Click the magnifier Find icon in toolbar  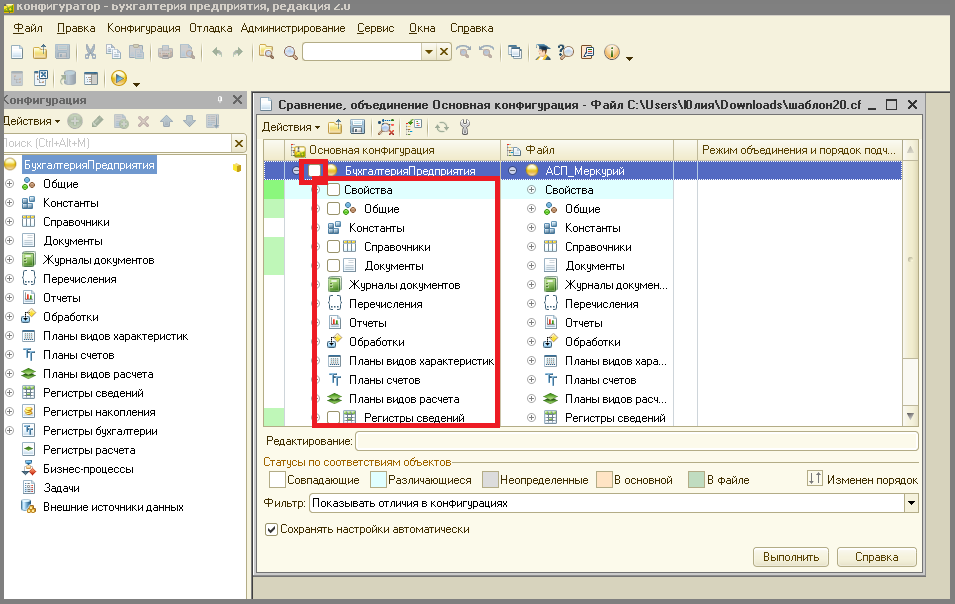tap(291, 52)
